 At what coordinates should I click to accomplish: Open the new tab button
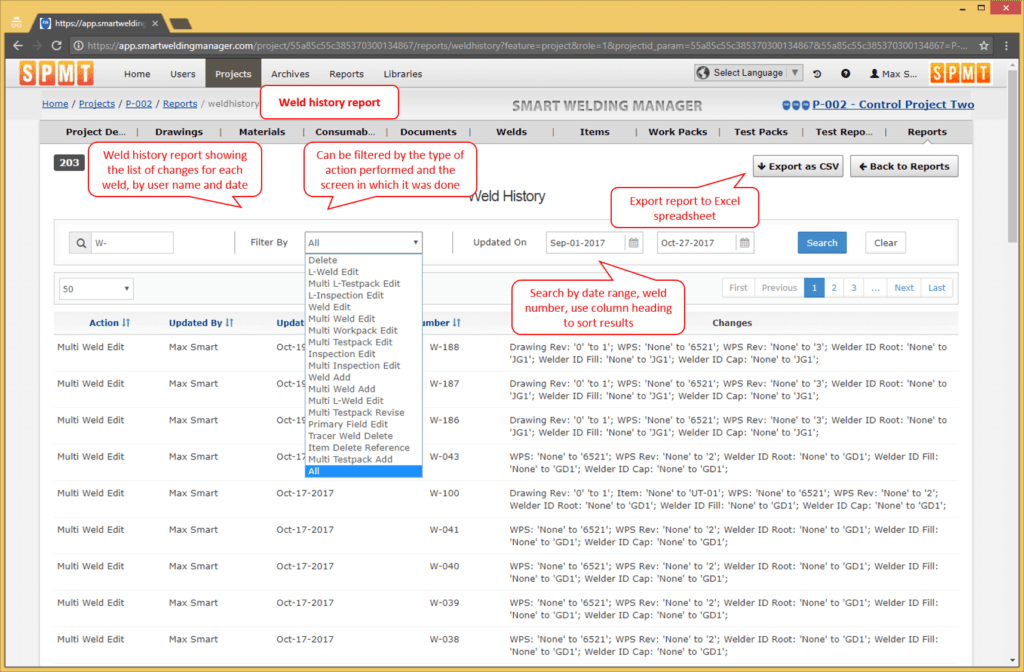(x=180, y=24)
